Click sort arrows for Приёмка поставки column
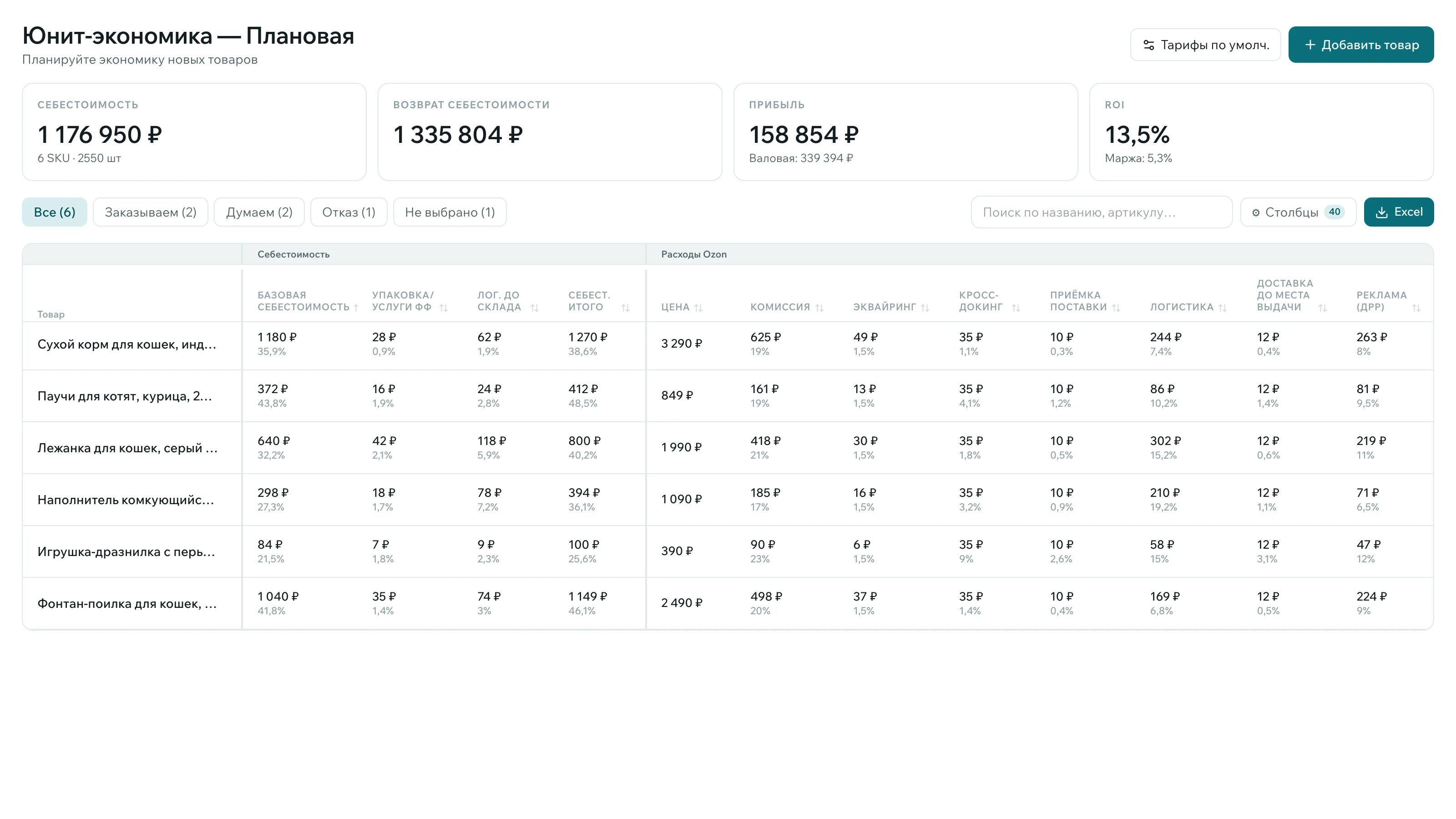 (x=1116, y=308)
